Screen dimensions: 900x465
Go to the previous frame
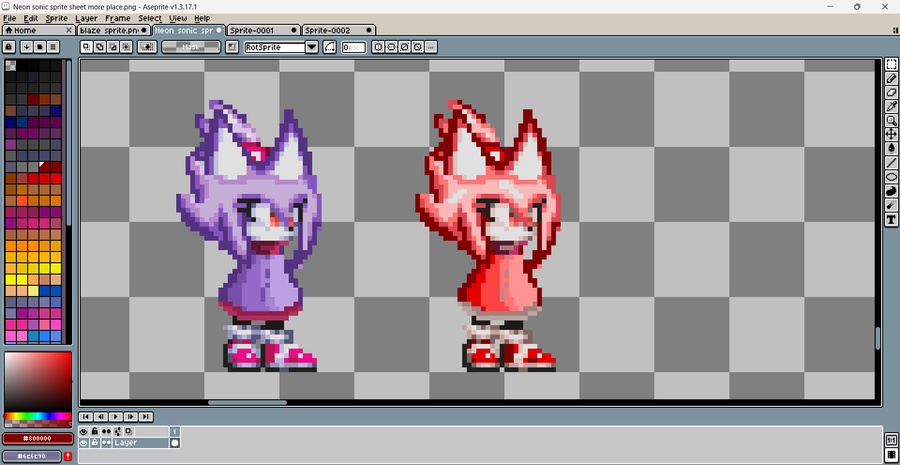[x=101, y=417]
